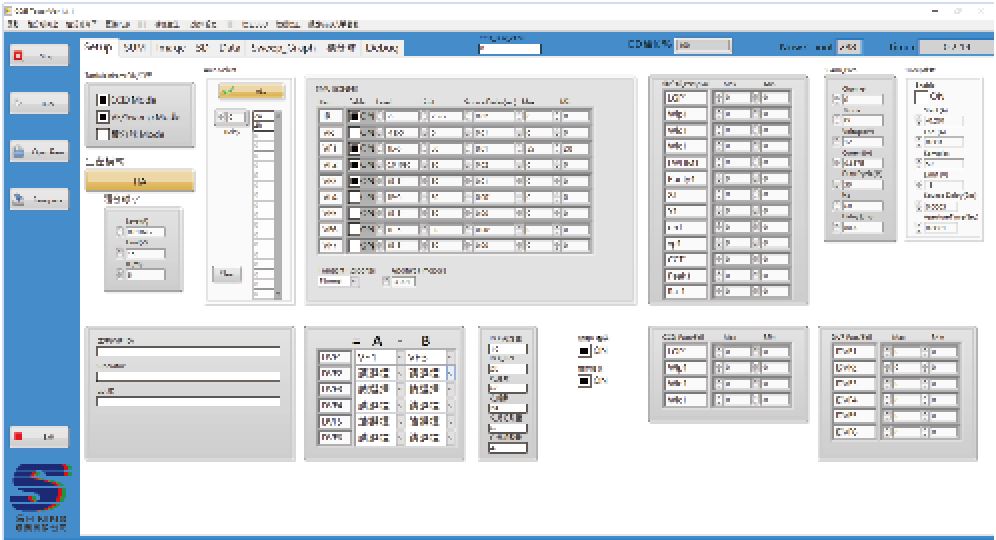Viewport: 996px width, 540px height.
Task: Click the second long text field in the bottom-left panel
Action: (x=188, y=377)
